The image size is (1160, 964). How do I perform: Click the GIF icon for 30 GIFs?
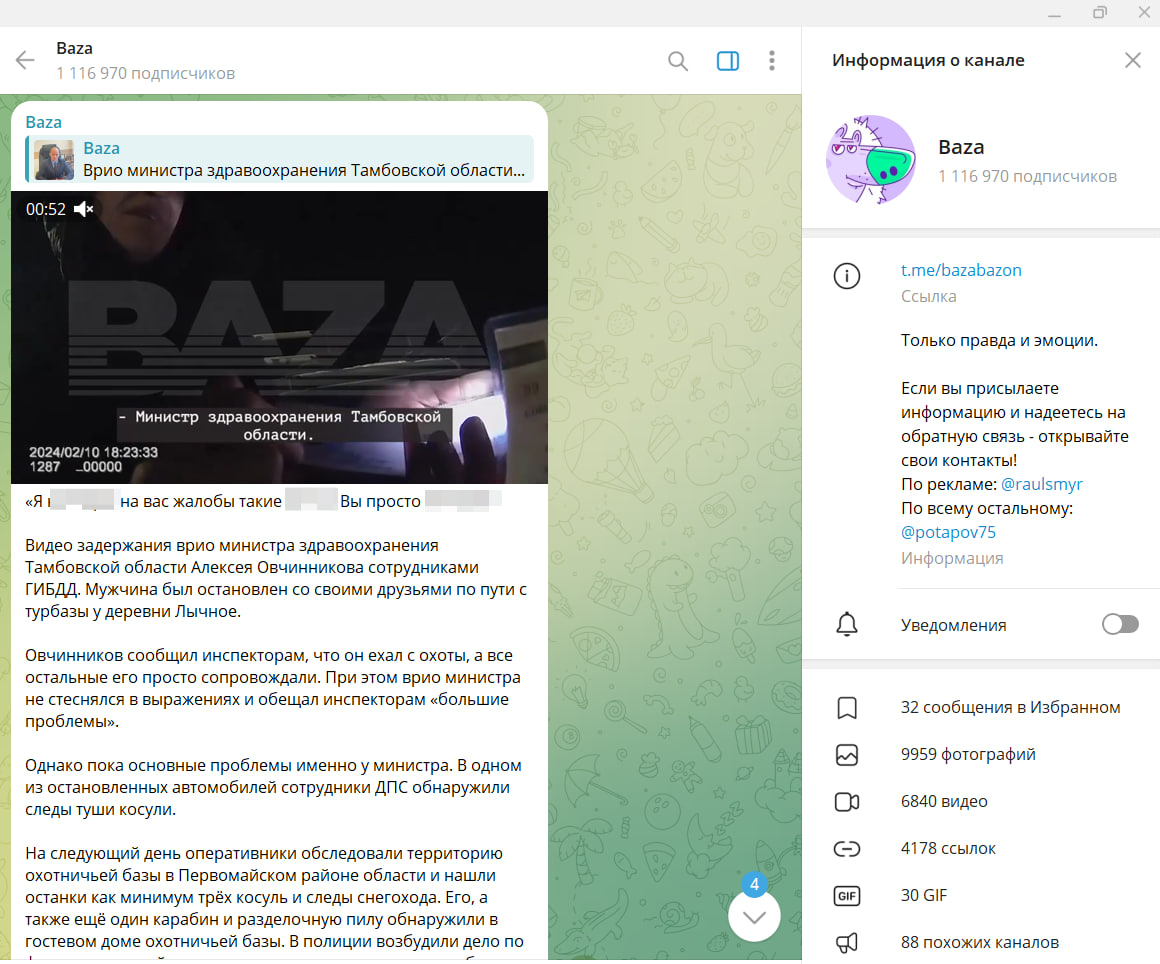847,896
